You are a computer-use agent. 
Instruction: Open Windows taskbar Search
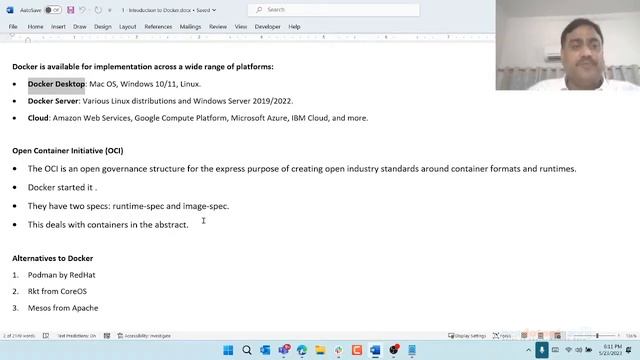pyautogui.click(x=247, y=350)
